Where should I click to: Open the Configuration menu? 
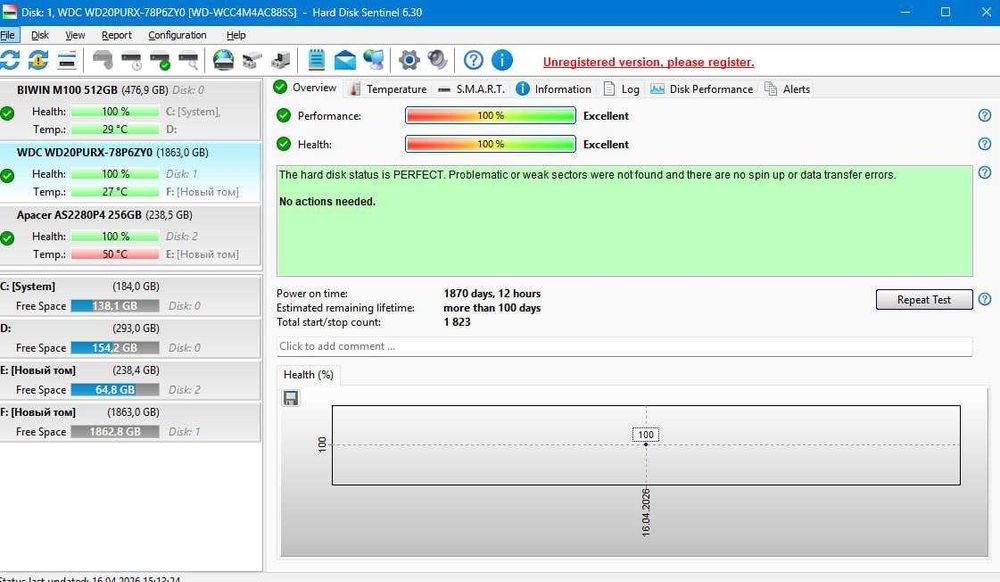[x=177, y=35]
